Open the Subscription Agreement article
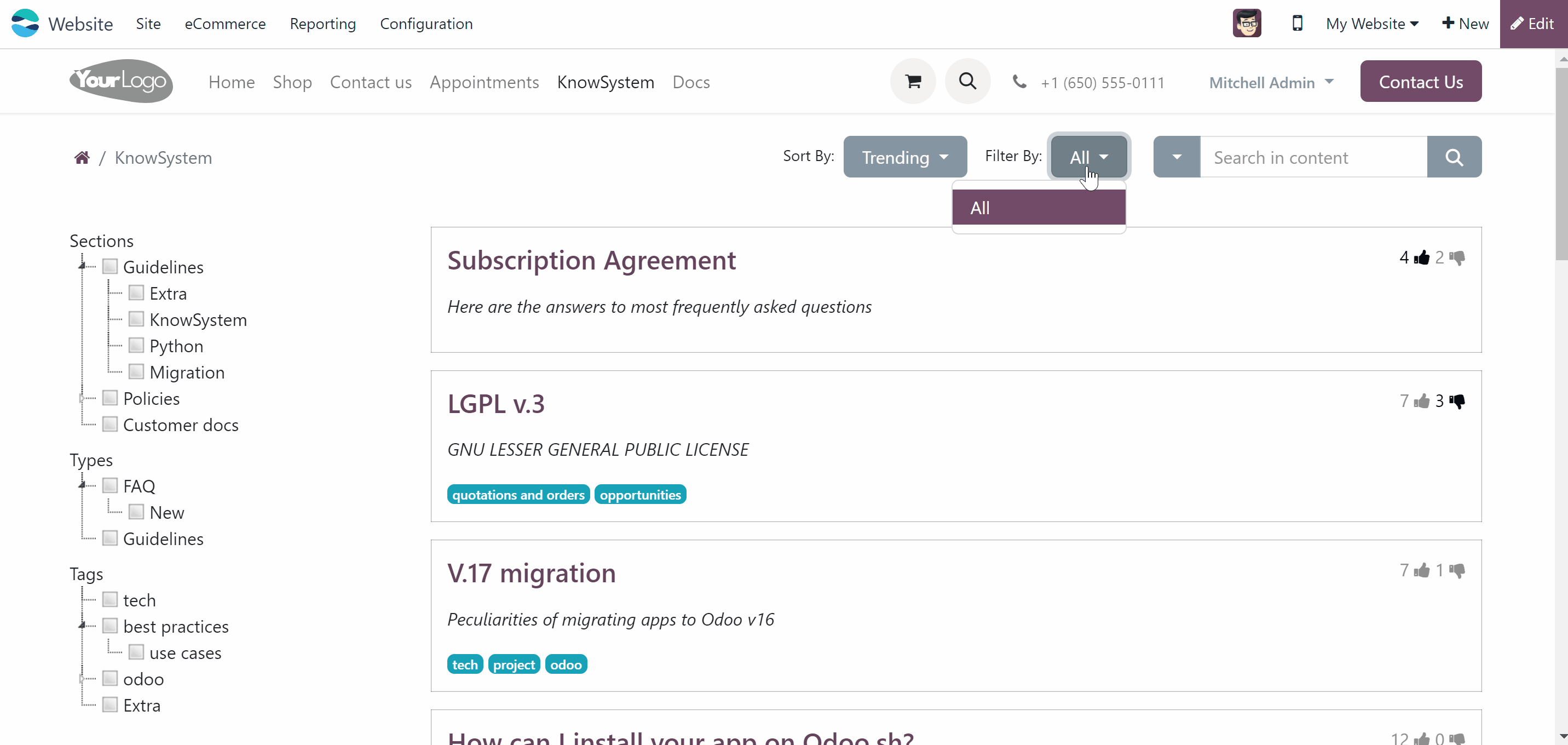This screenshot has height=745, width=1568. (x=591, y=261)
